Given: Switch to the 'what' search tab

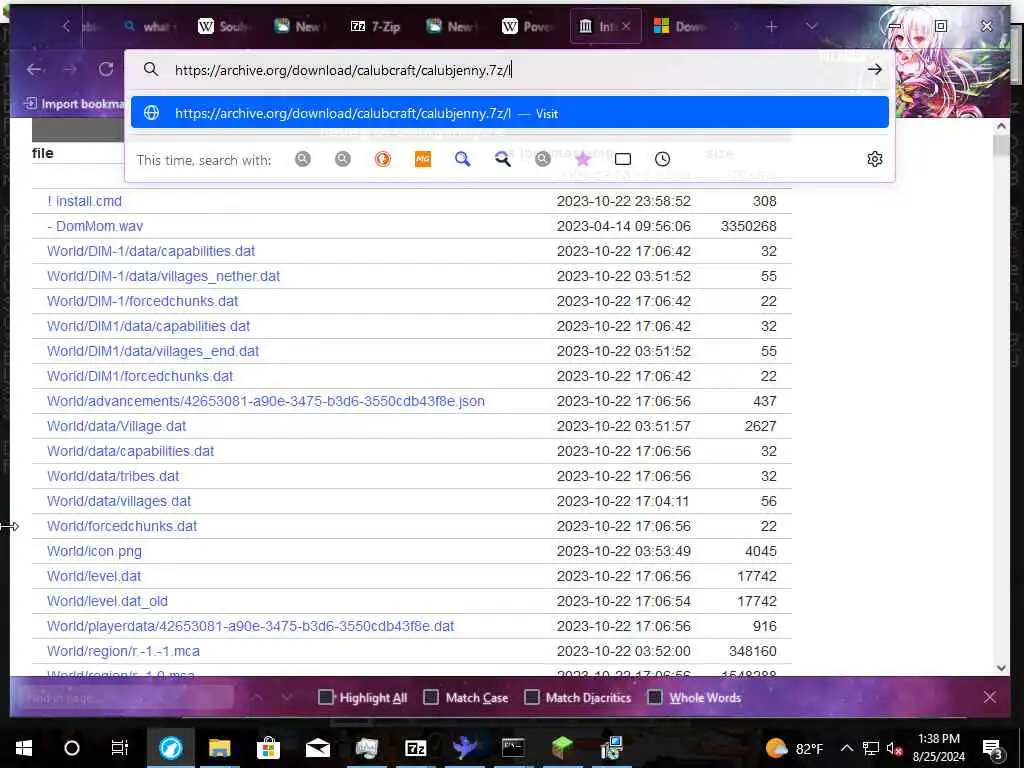Looking at the screenshot, I should [149, 26].
